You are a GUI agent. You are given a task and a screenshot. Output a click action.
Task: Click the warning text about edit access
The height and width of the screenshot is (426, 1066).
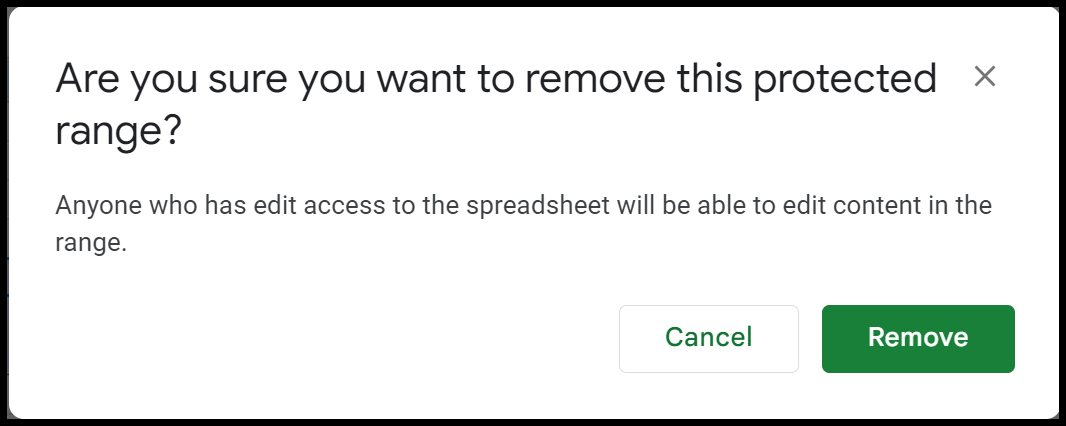coord(523,224)
